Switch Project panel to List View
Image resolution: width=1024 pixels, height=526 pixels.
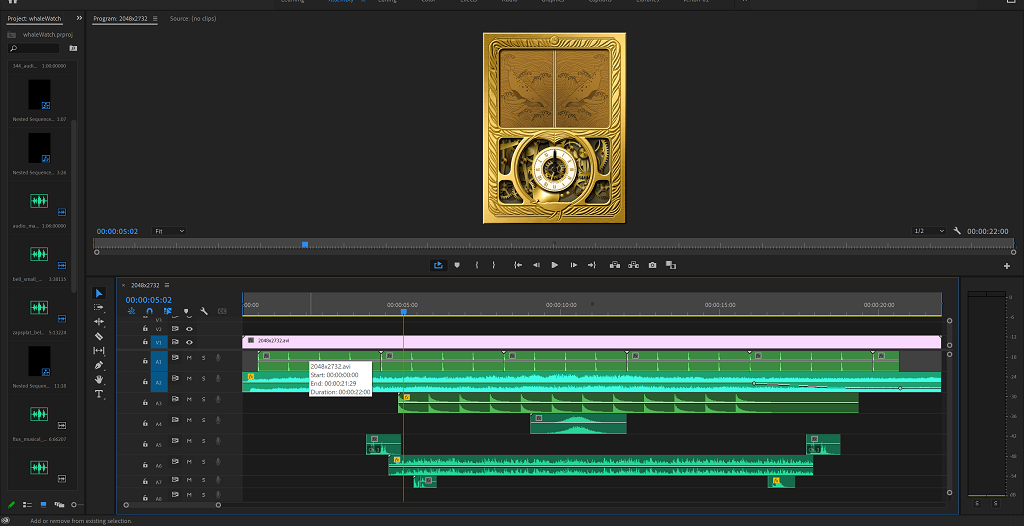(x=27, y=504)
